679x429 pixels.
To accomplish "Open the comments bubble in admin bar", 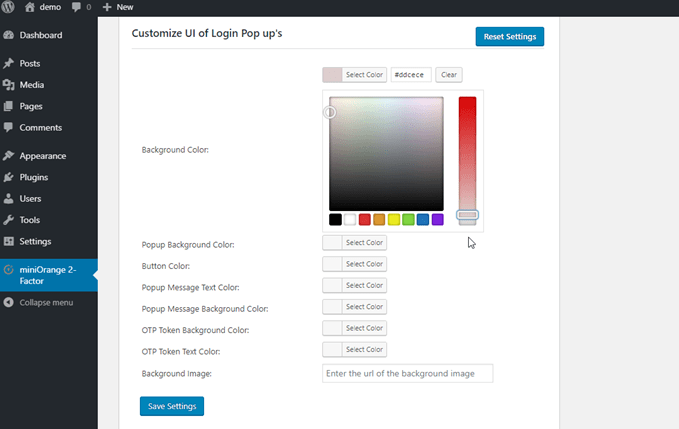I will (77, 7).
